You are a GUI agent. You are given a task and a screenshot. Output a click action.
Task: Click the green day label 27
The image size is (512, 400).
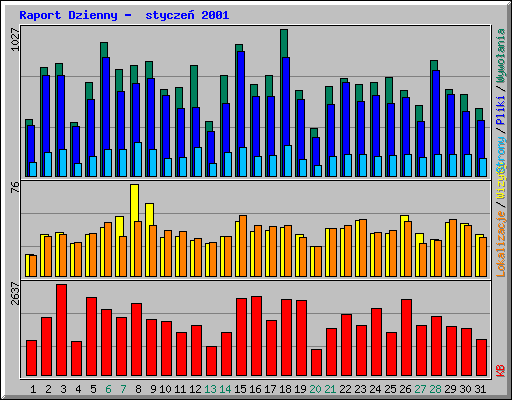pyautogui.click(x=420, y=389)
